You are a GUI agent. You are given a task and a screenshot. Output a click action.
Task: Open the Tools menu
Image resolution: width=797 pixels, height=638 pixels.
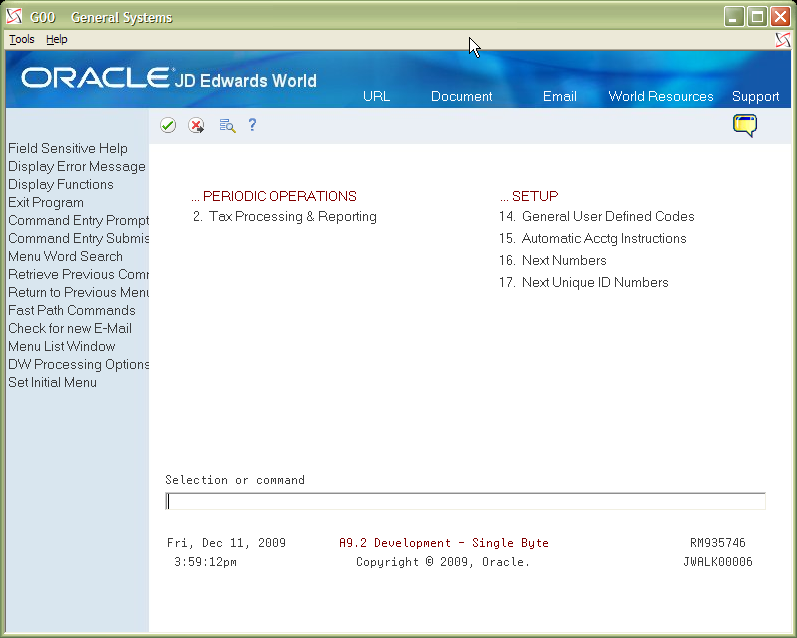(22, 39)
